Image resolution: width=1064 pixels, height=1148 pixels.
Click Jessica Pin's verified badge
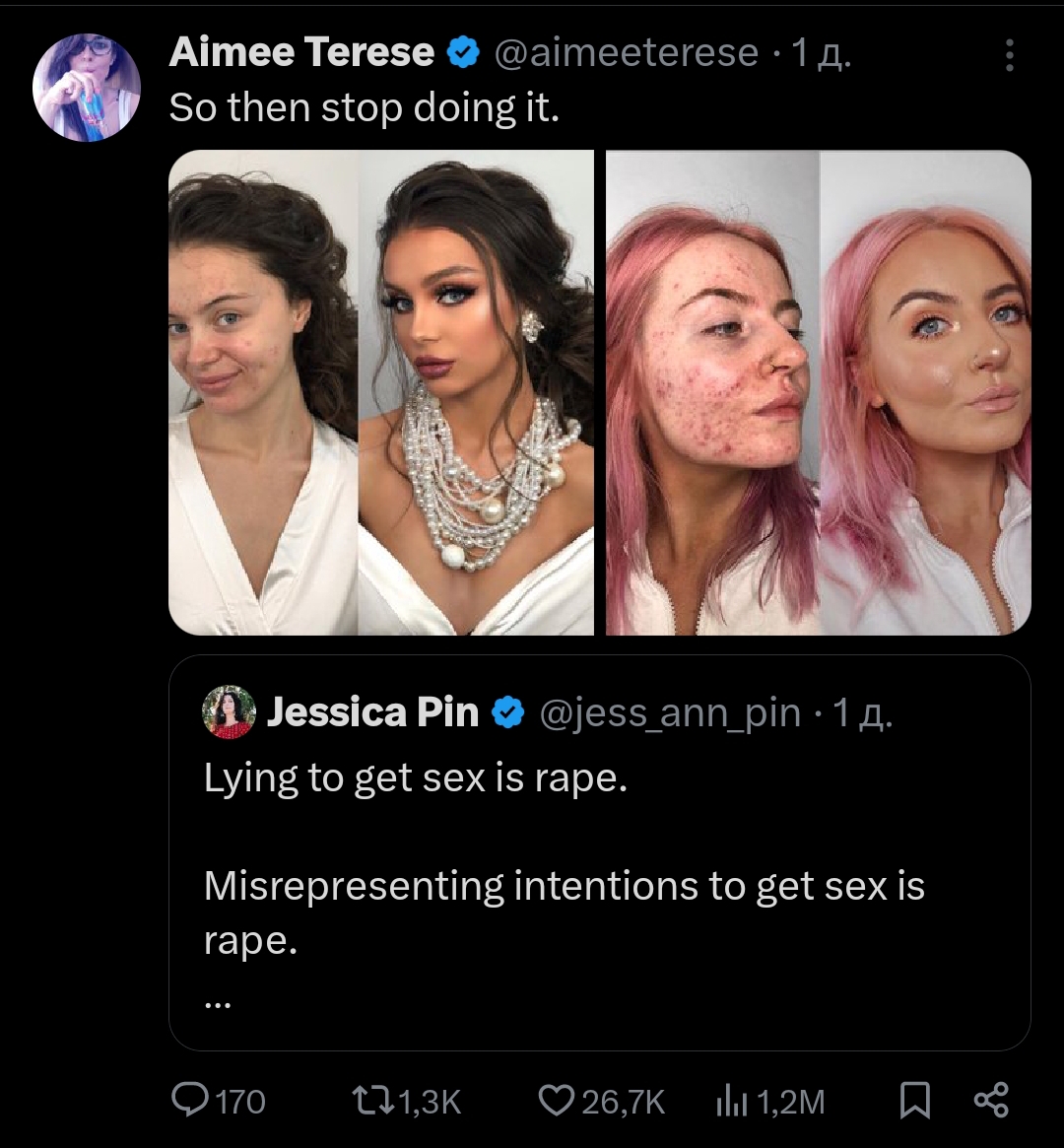[x=507, y=712]
